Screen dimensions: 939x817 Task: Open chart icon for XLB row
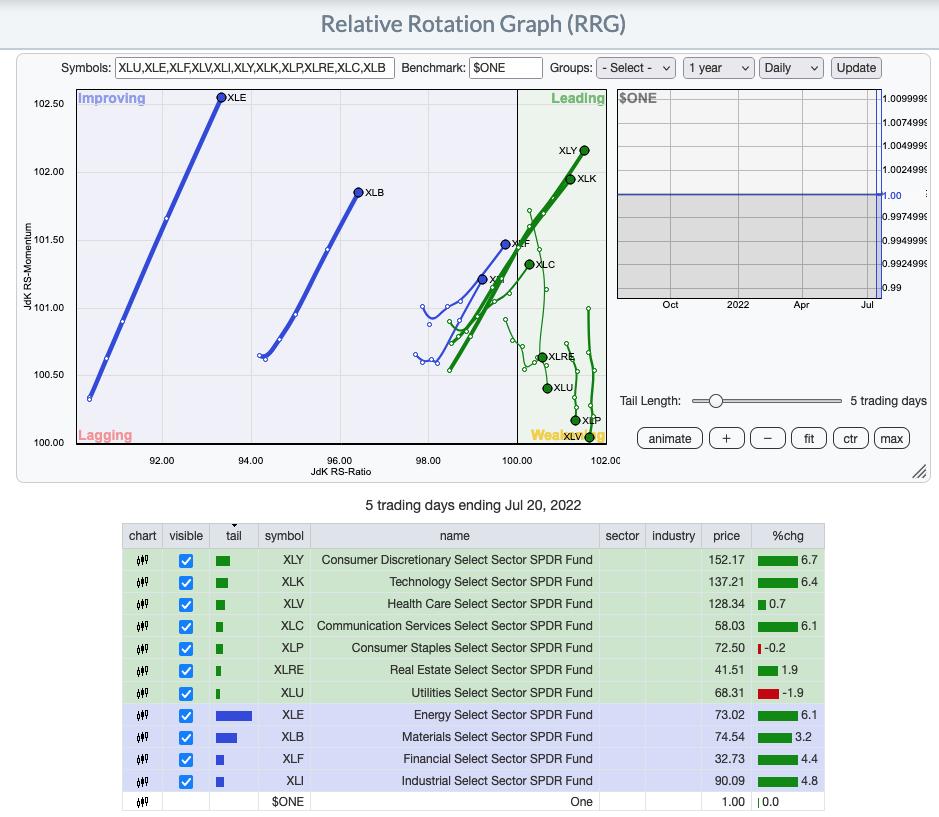point(142,737)
